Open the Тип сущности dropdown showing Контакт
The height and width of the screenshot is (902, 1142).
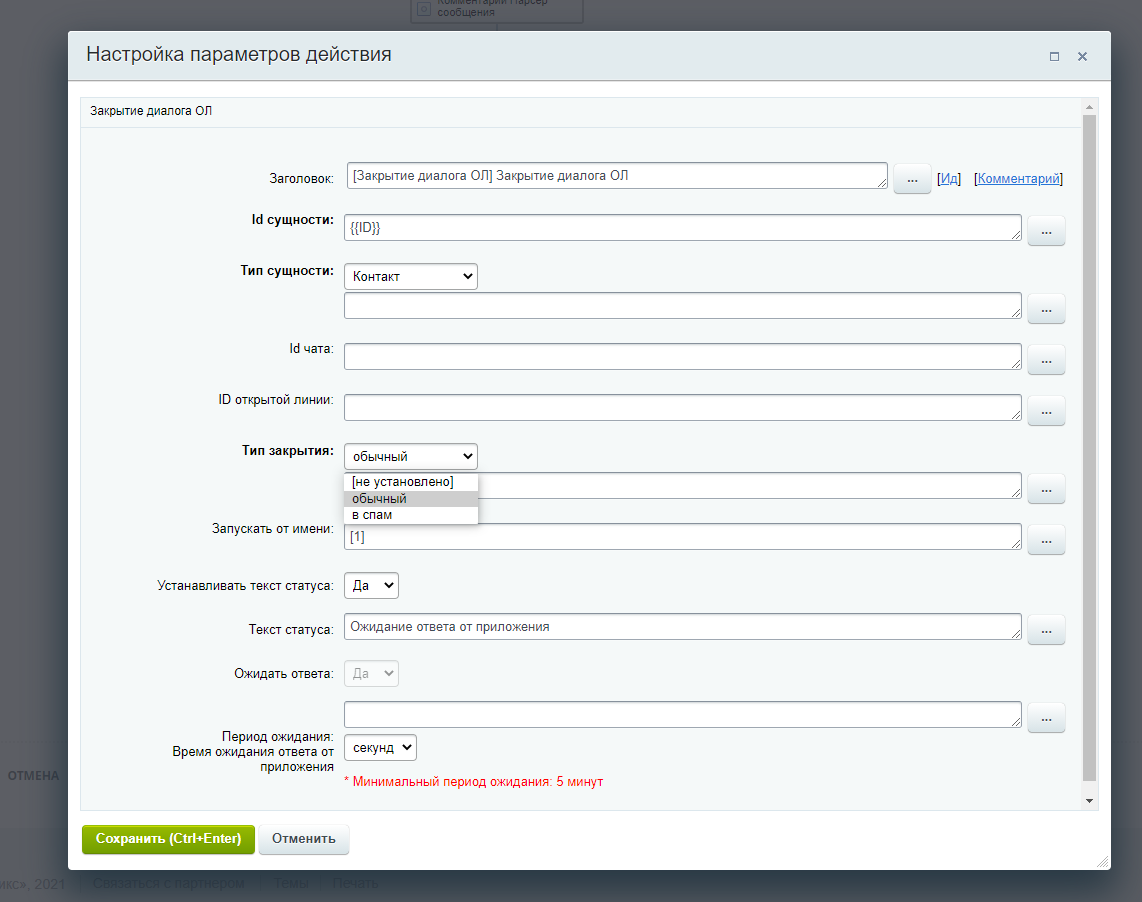410,277
